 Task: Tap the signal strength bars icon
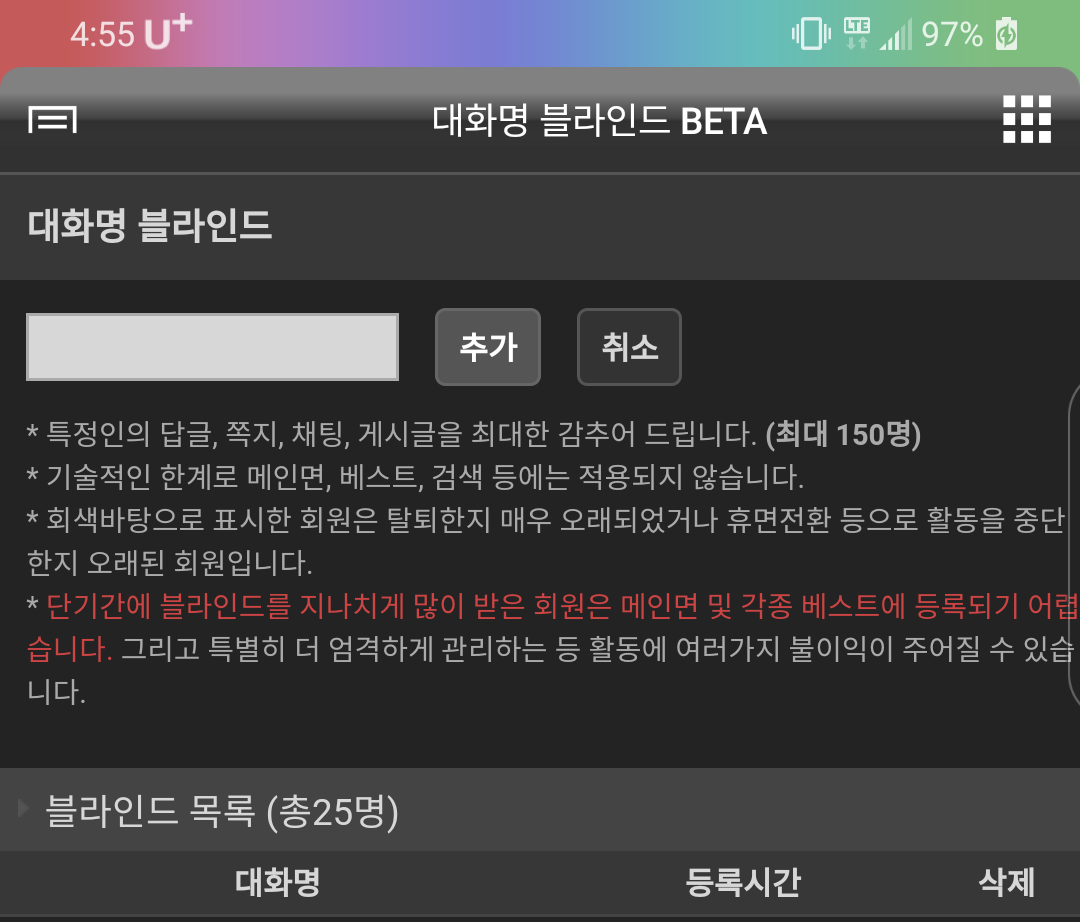[895, 34]
